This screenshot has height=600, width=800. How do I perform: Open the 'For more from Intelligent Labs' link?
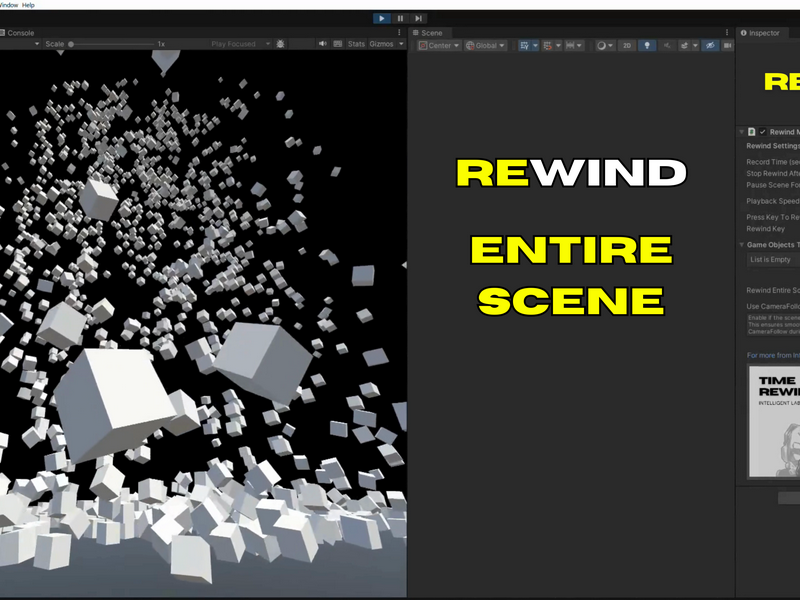point(773,355)
